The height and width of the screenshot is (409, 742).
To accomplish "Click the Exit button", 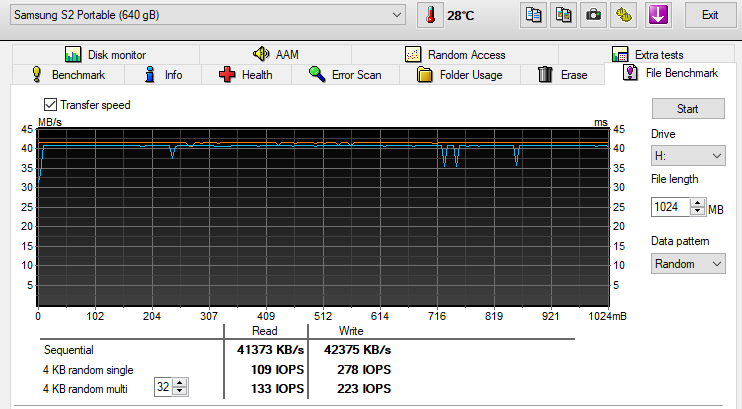I will pos(710,15).
